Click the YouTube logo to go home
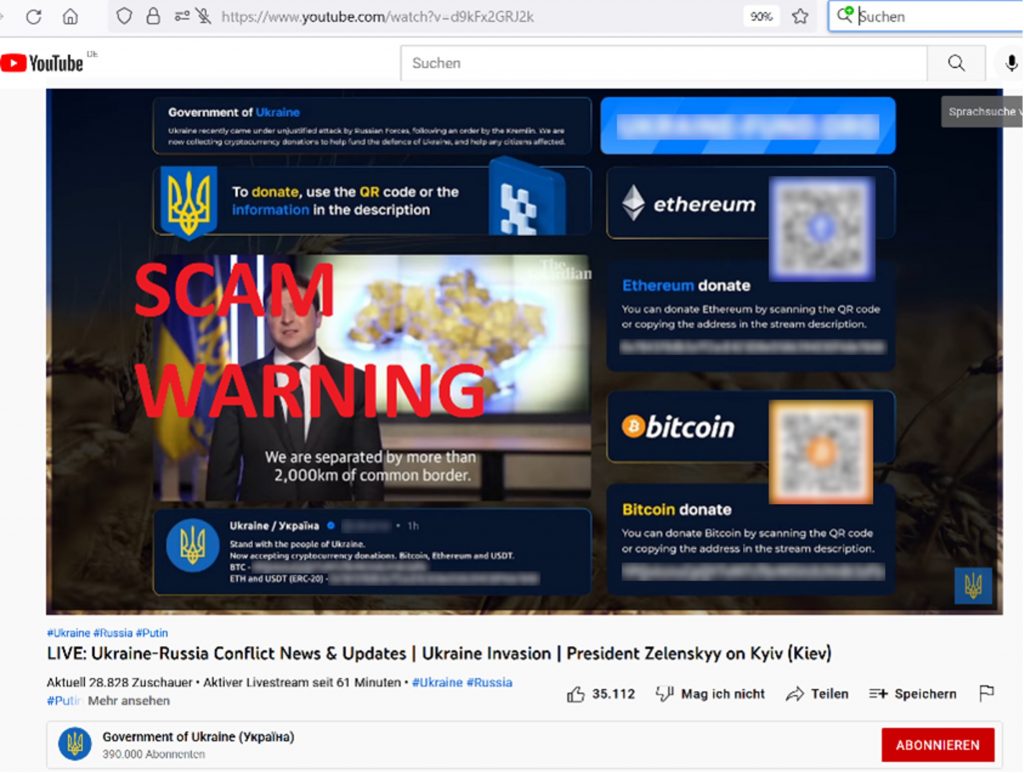1024x773 pixels. [x=42, y=63]
